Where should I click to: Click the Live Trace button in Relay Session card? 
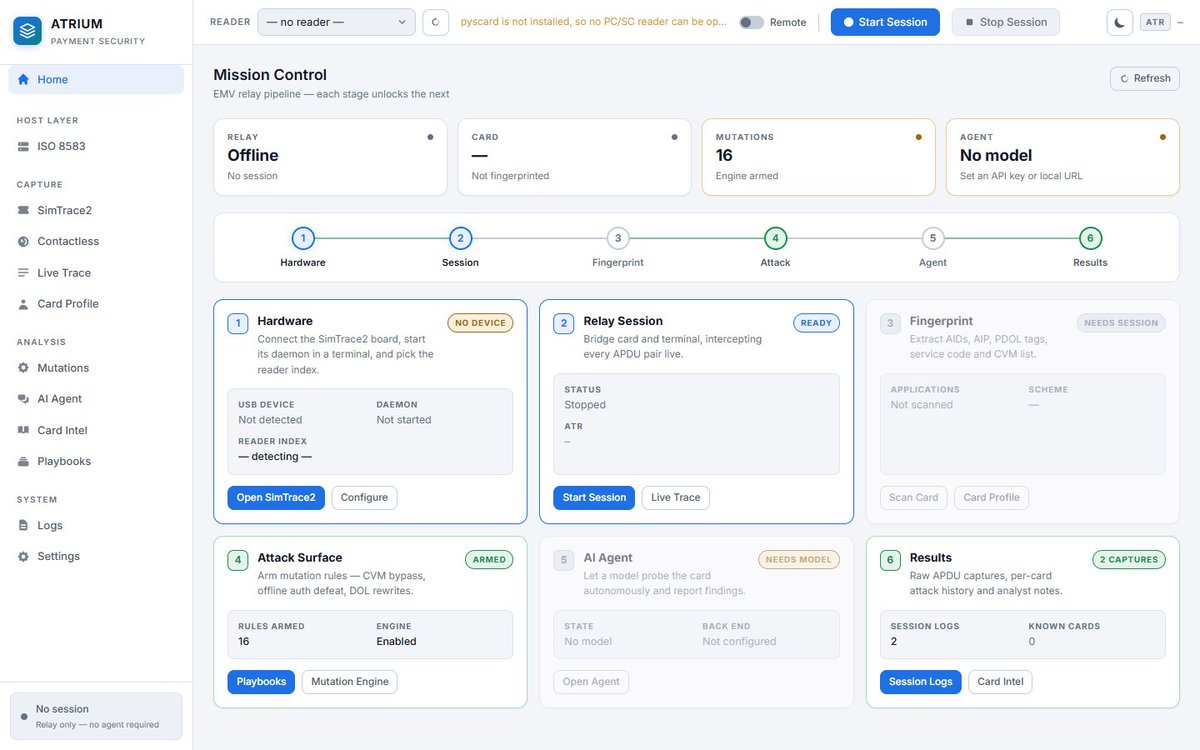(676, 498)
